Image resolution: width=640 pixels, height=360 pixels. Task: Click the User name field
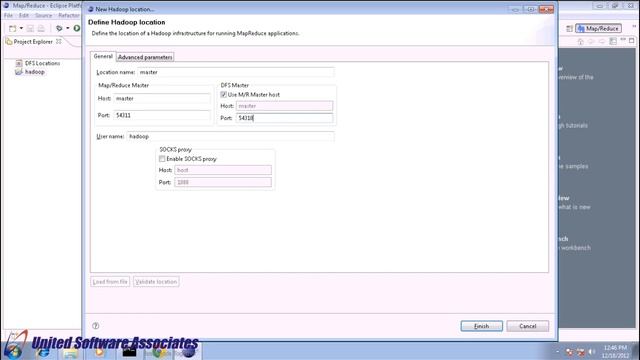coord(231,136)
